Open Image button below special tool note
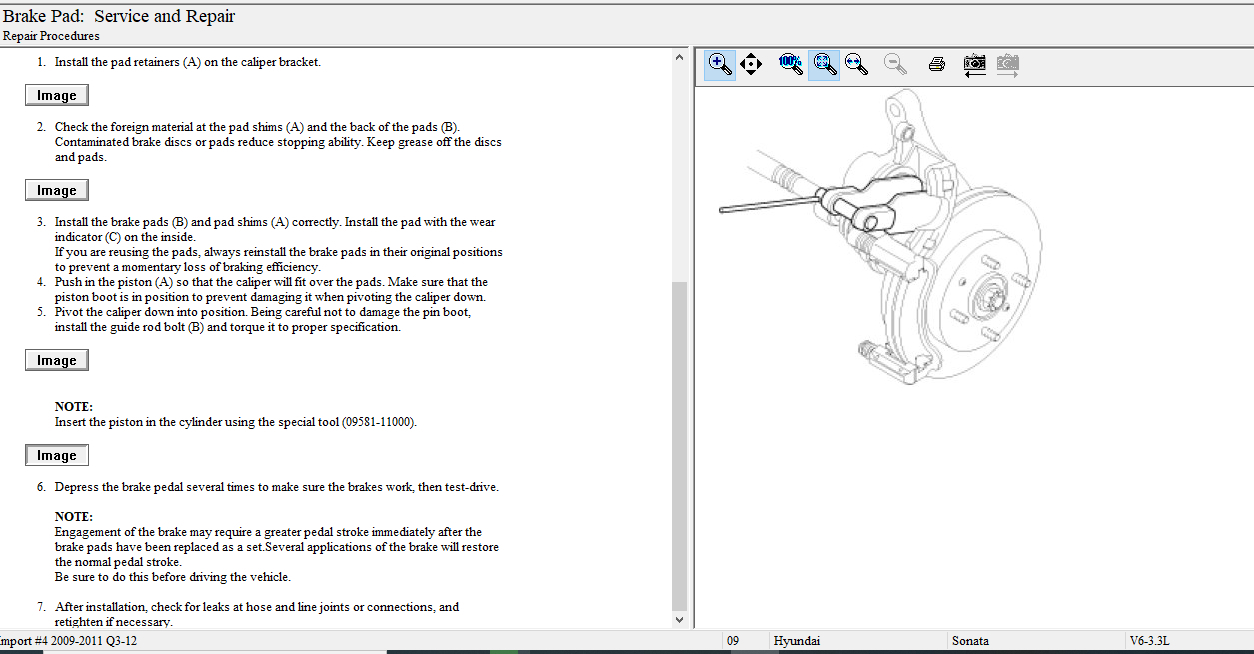 [x=57, y=455]
